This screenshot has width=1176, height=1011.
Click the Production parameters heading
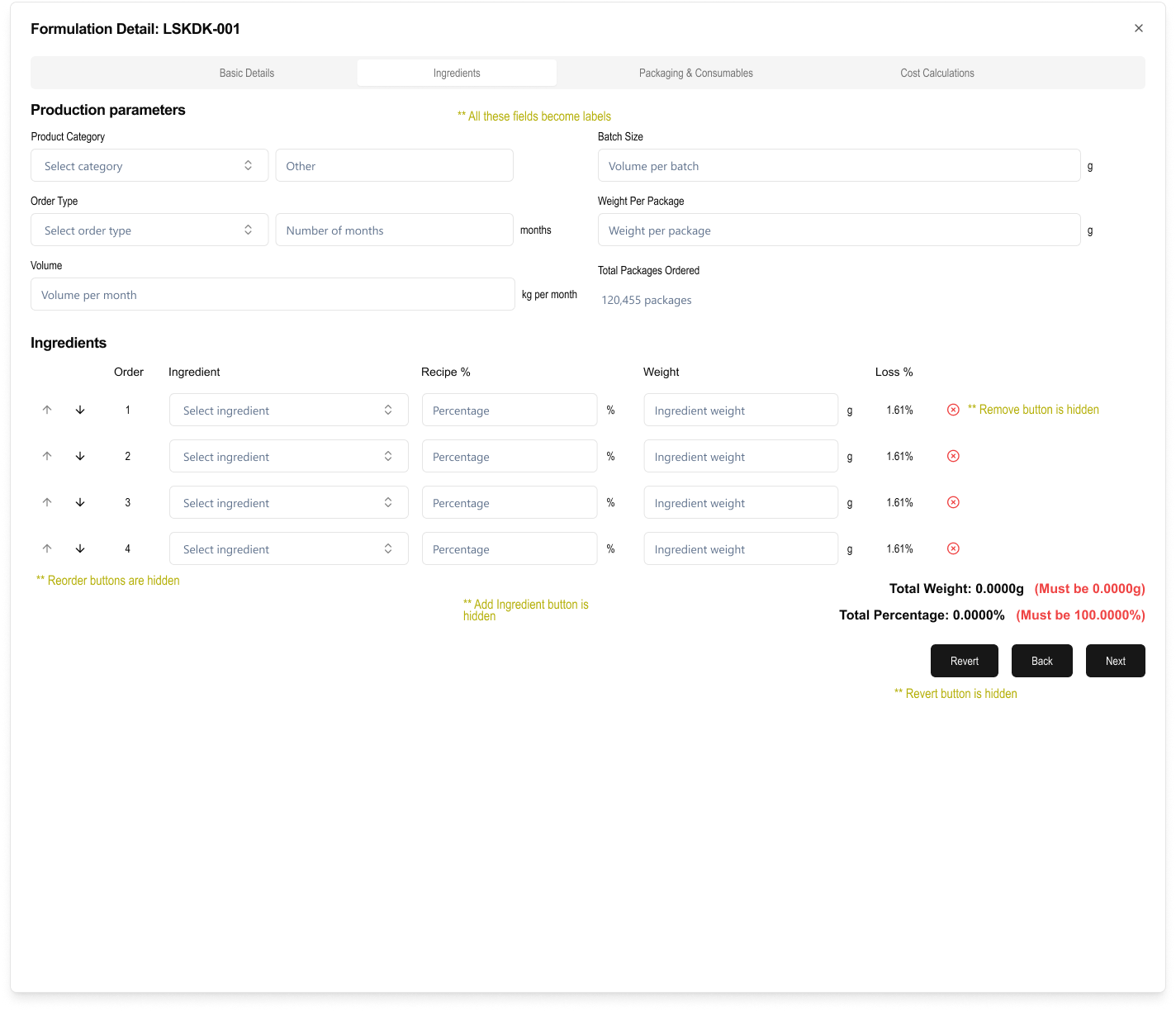pos(108,110)
